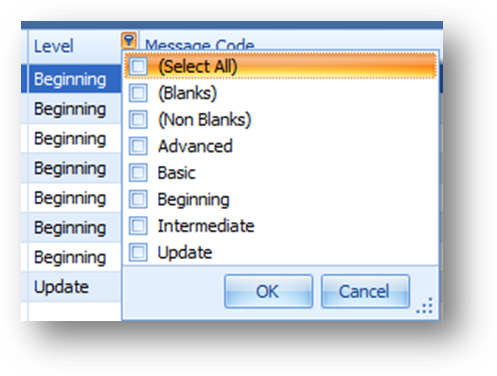Click the last Beginning row above Update
The image size is (497, 376).
[74, 257]
